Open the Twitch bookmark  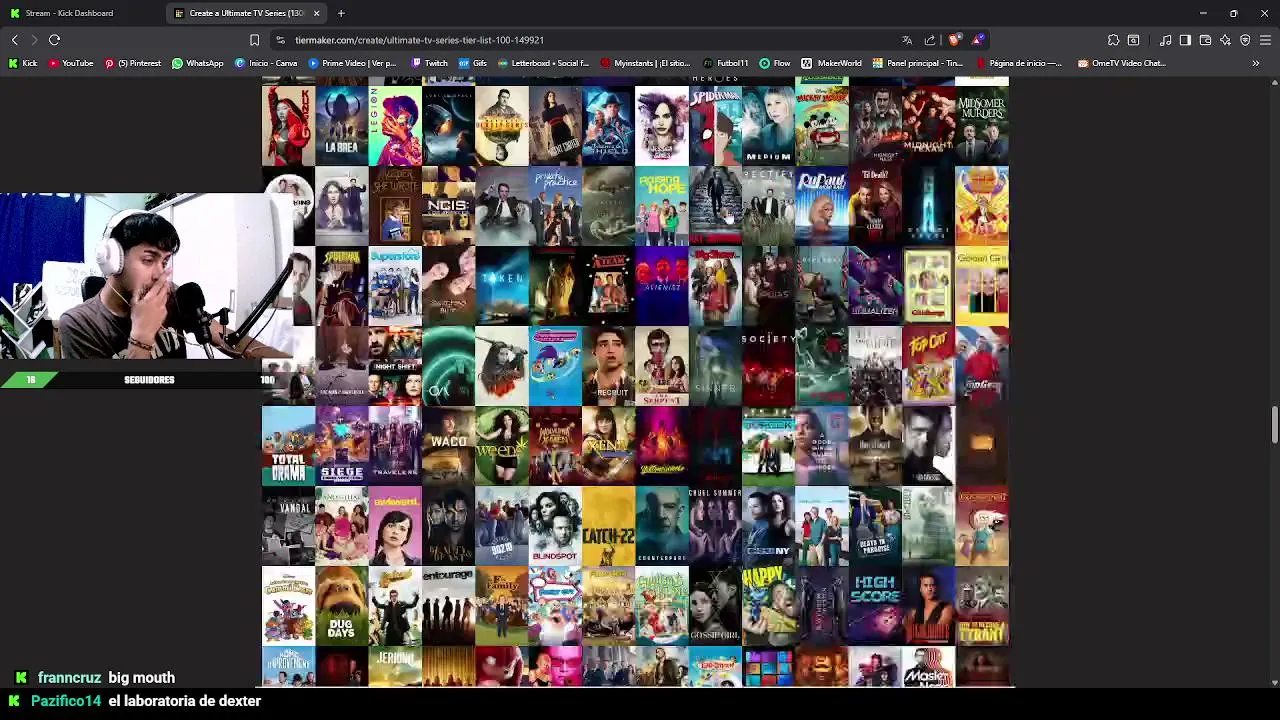(x=429, y=63)
